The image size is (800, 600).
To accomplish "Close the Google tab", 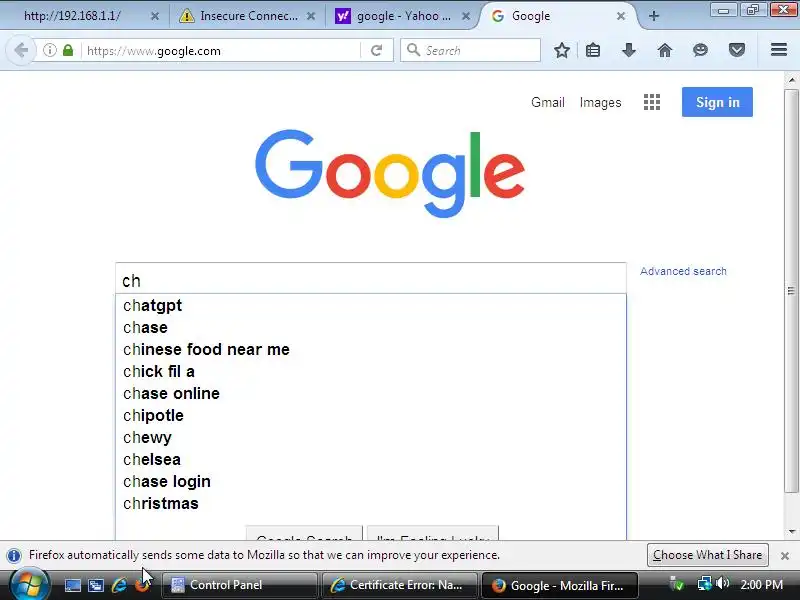I will pyautogui.click(x=621, y=16).
